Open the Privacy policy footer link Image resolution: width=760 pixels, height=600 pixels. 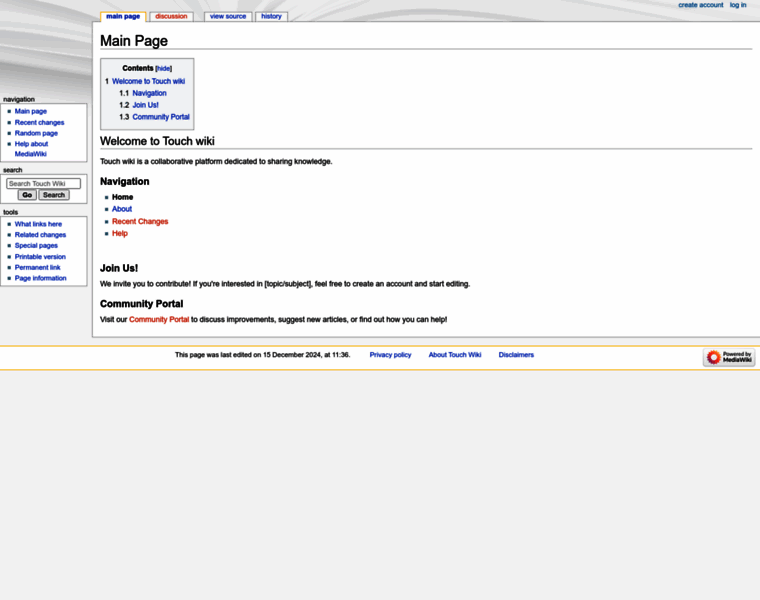tap(390, 355)
